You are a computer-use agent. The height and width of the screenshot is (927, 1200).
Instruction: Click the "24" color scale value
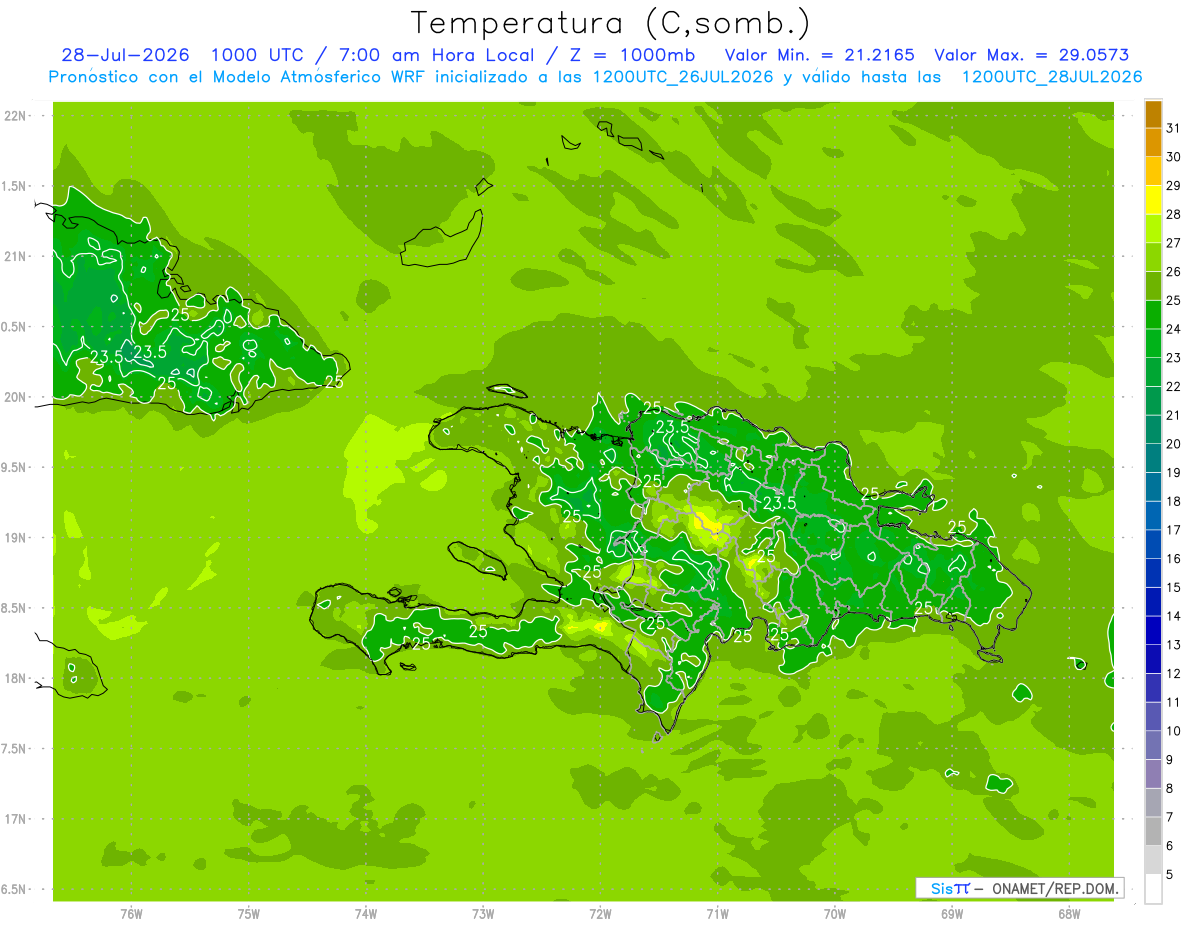click(1174, 329)
